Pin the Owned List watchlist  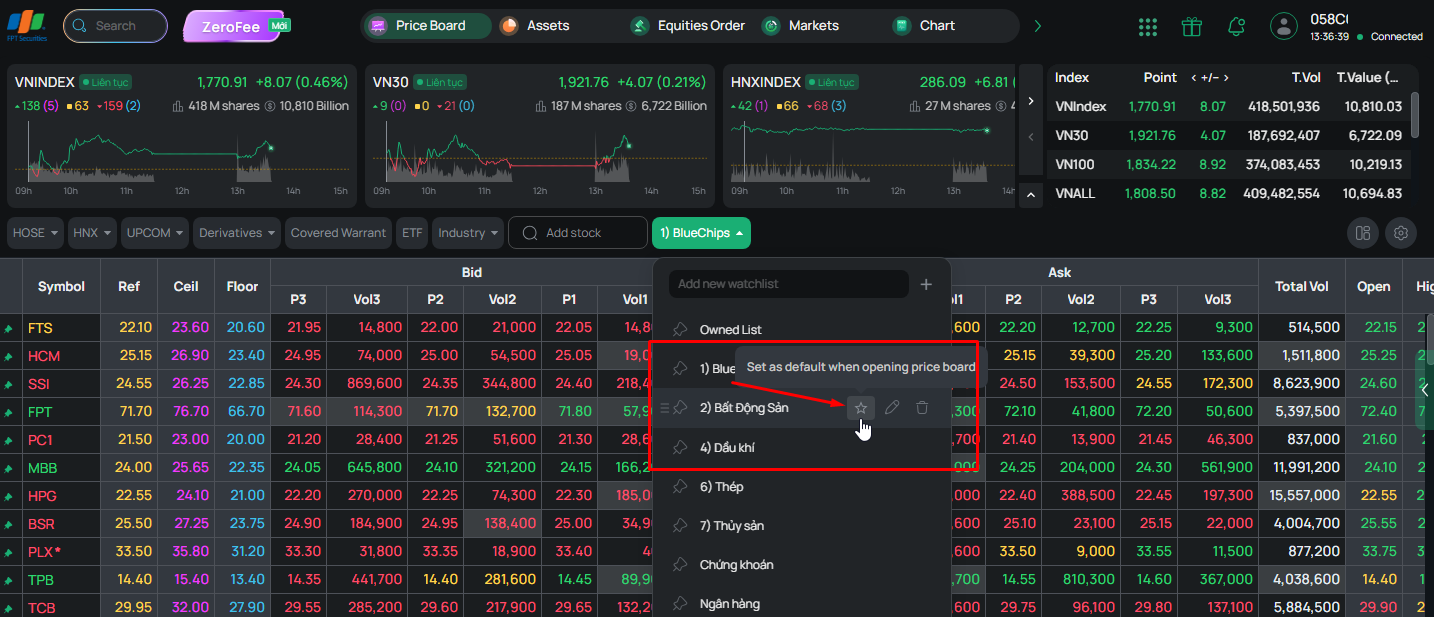680,329
